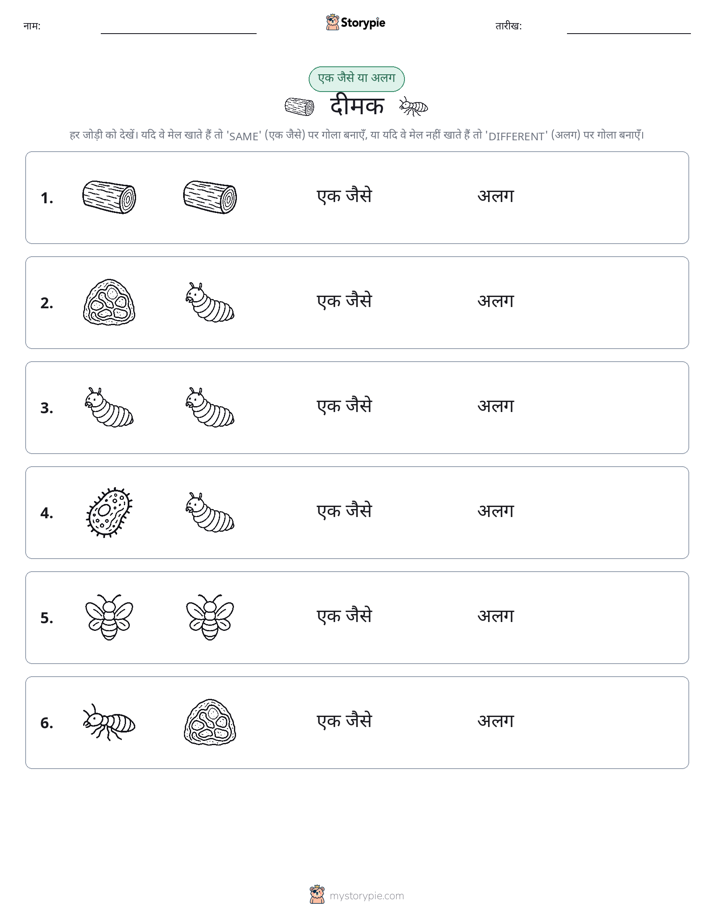Click the first bee picture in row 5
The width and height of the screenshot is (714, 924).
pyautogui.click(x=109, y=617)
